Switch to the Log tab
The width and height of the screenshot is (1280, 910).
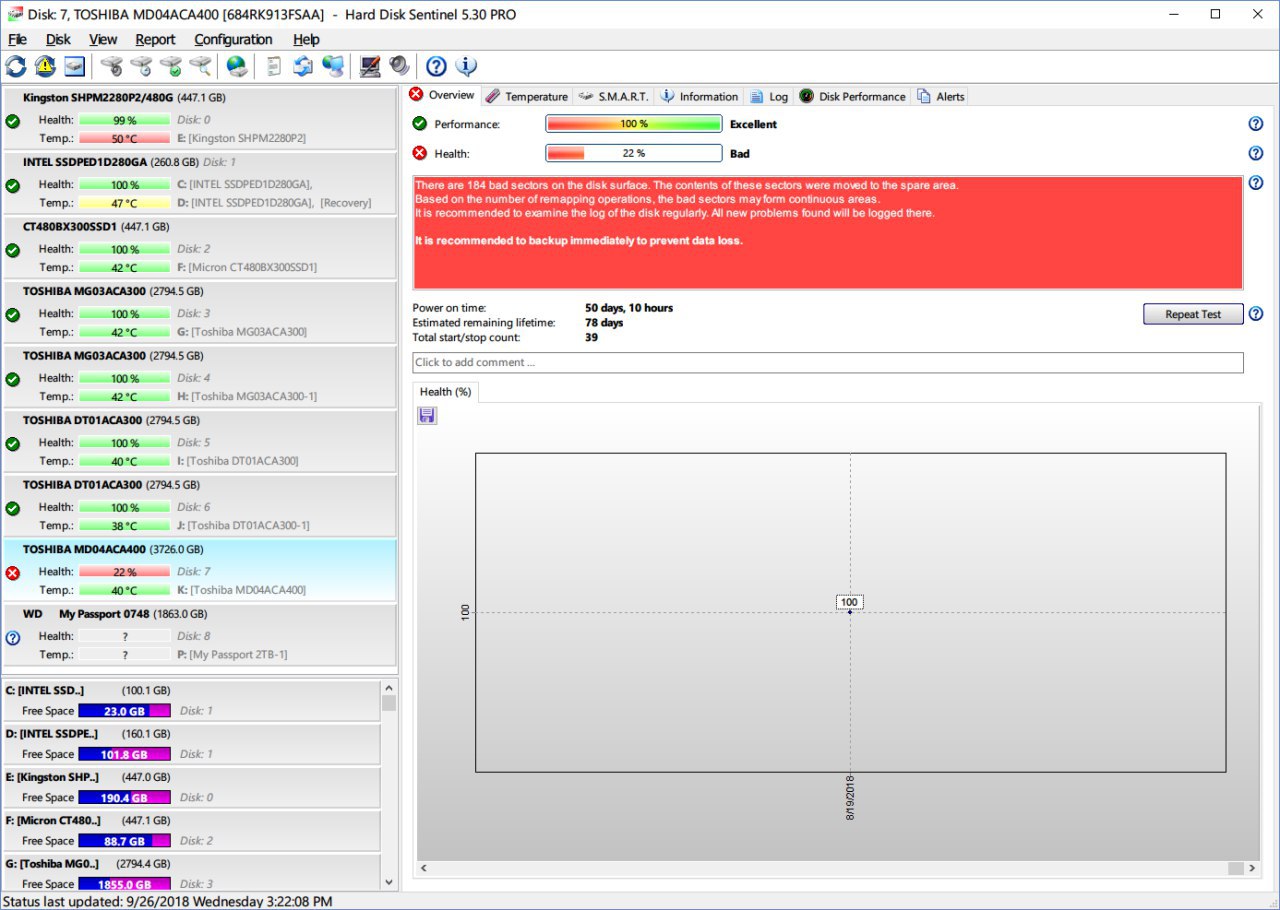(769, 96)
